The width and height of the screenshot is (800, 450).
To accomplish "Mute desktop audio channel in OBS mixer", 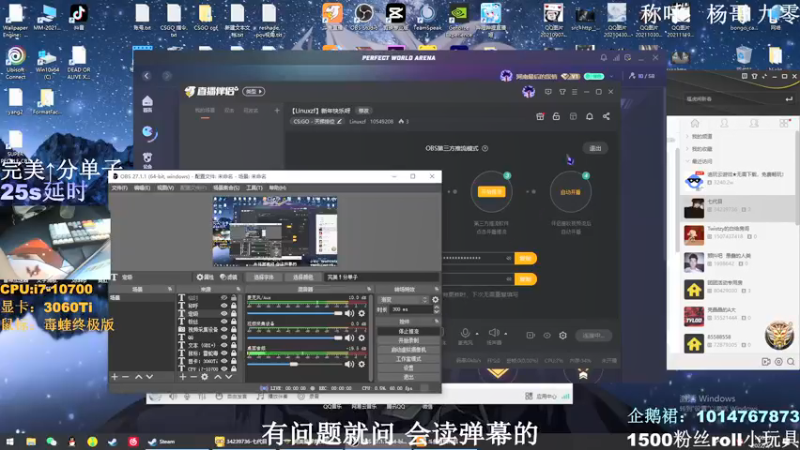I will (x=349, y=364).
